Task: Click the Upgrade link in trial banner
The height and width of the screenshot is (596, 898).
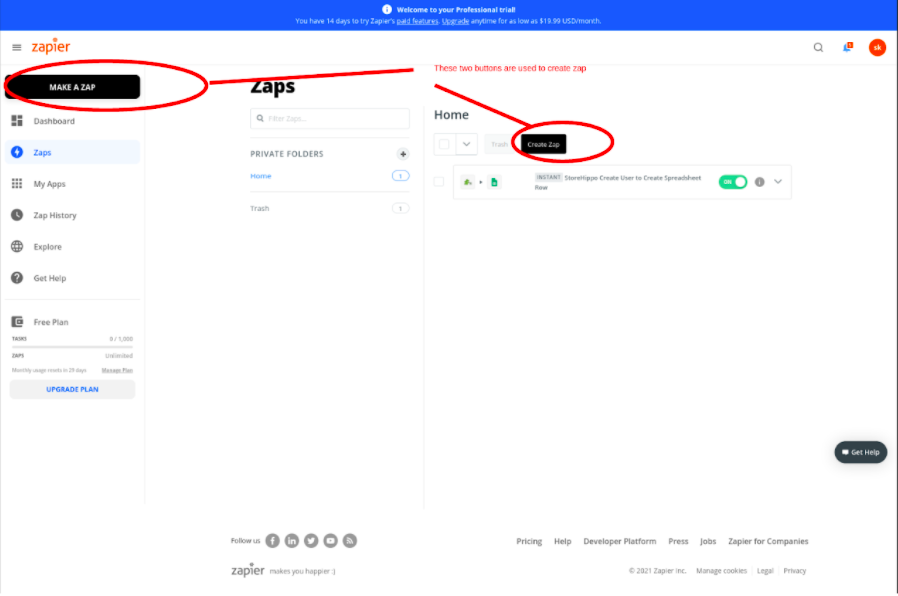Action: coord(455,21)
